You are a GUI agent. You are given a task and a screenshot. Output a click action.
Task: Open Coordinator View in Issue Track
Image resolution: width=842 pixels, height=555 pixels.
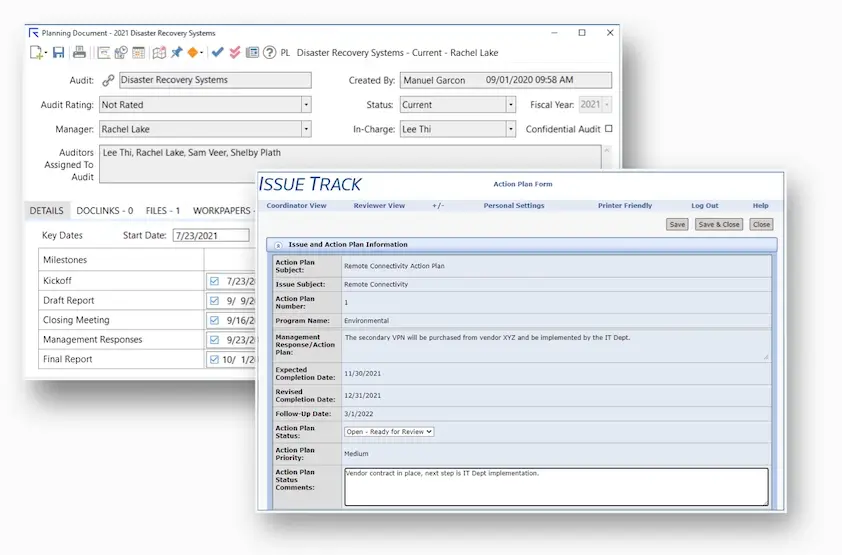[296, 206]
